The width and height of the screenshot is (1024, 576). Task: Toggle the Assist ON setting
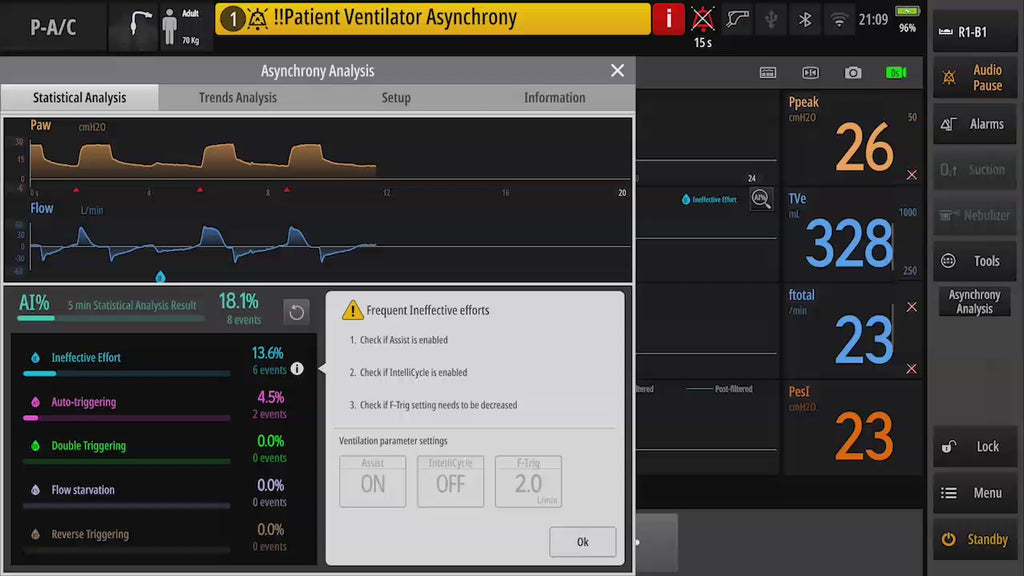tap(373, 482)
